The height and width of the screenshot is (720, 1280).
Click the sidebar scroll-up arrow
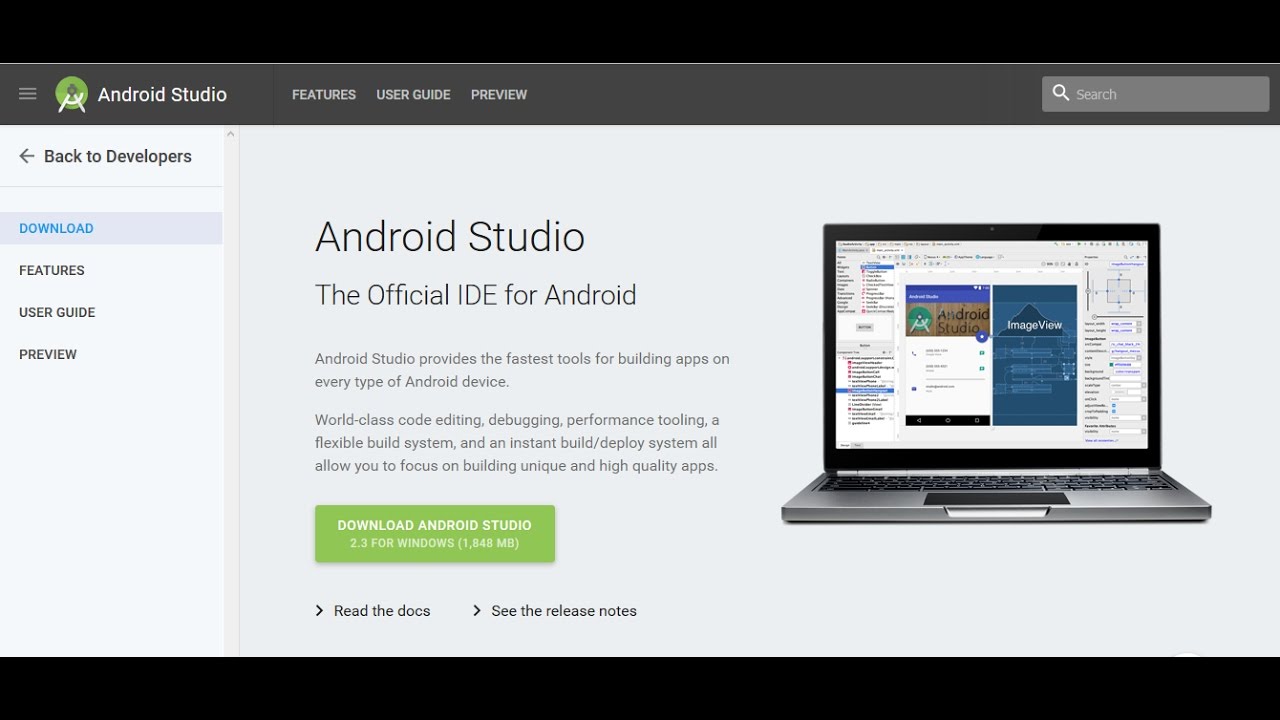pos(231,133)
